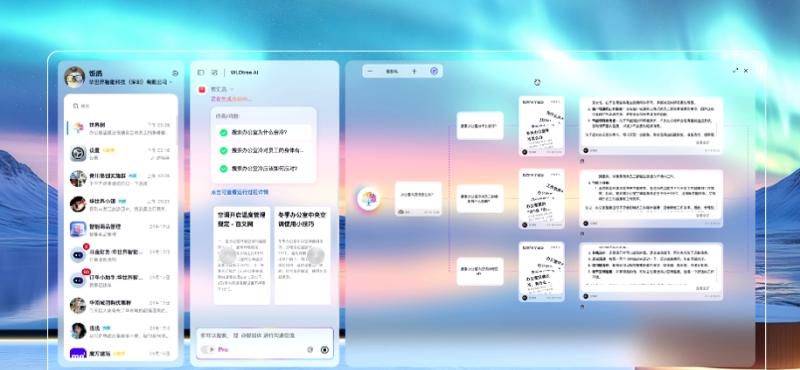Click the colorful tree root icon of mind map

368,199
